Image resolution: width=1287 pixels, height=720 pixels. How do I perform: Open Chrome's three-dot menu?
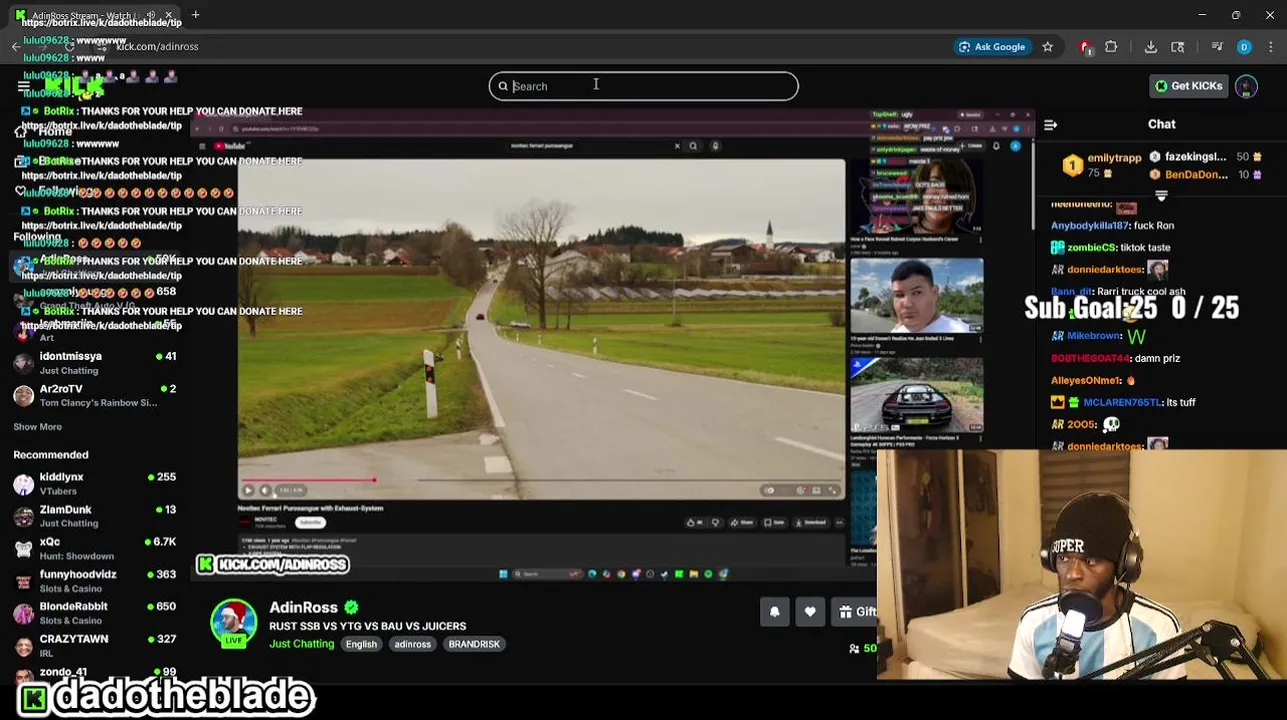(1270, 46)
